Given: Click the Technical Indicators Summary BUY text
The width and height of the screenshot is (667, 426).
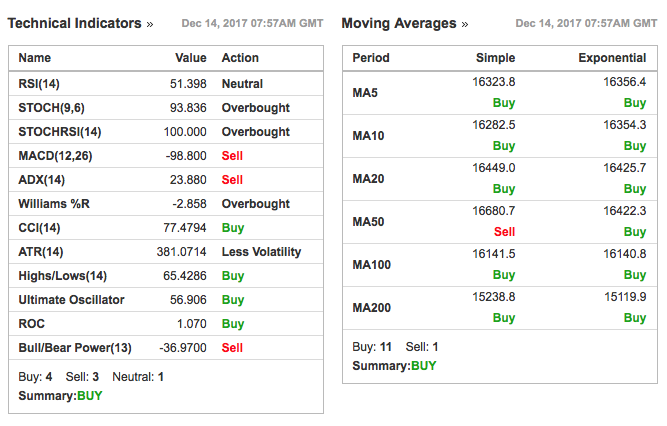Looking at the screenshot, I should tap(60, 395).
